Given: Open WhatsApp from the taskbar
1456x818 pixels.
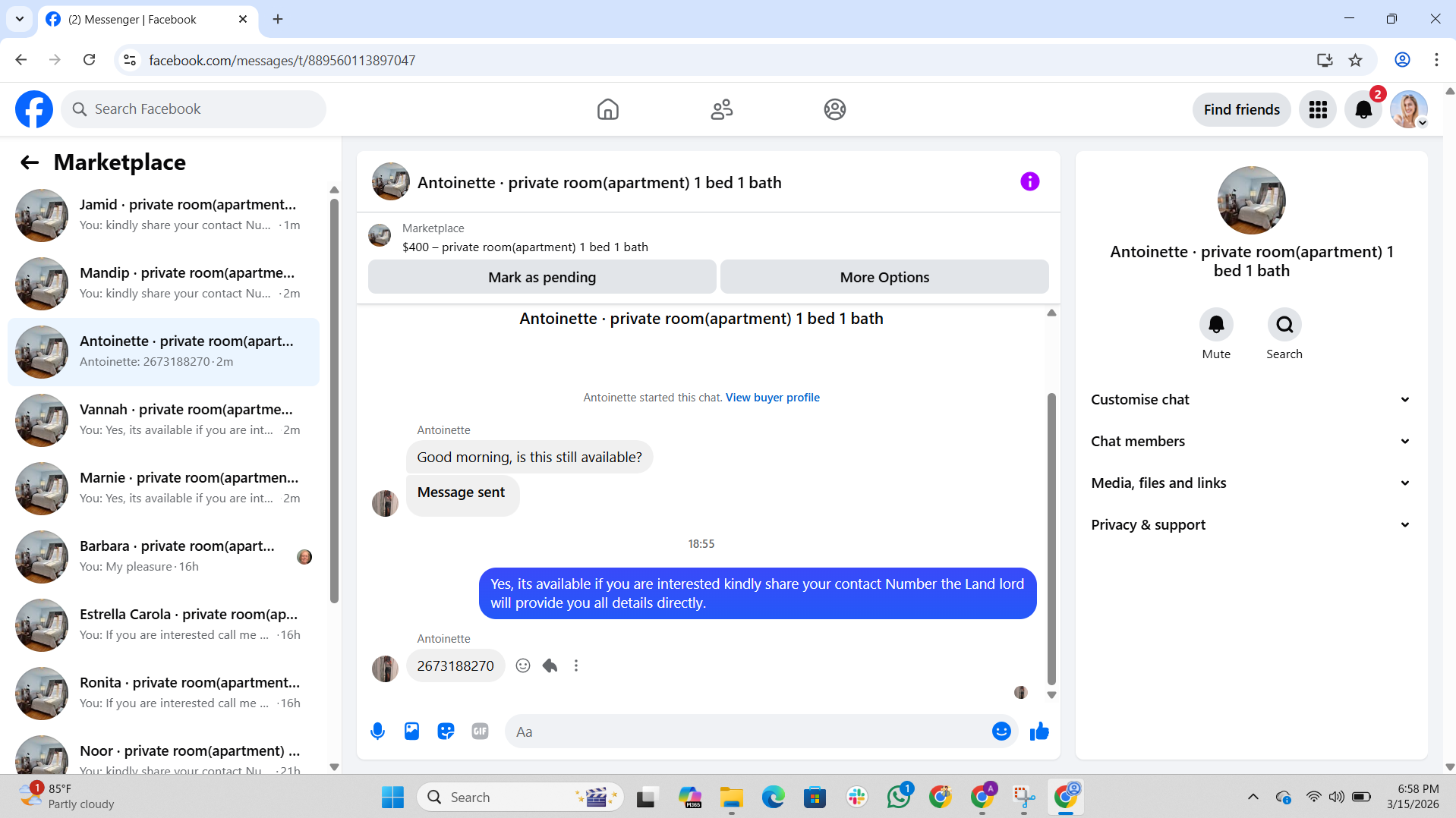Looking at the screenshot, I should pos(899,797).
